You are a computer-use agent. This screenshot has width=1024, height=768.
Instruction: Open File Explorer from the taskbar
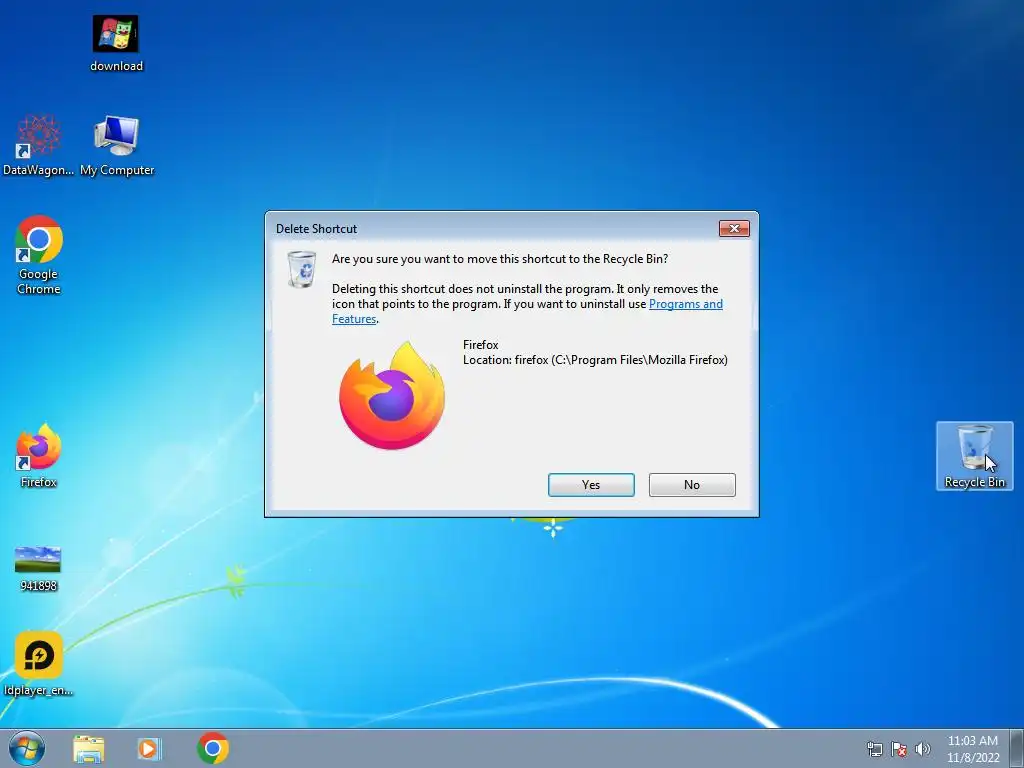pyautogui.click(x=89, y=749)
